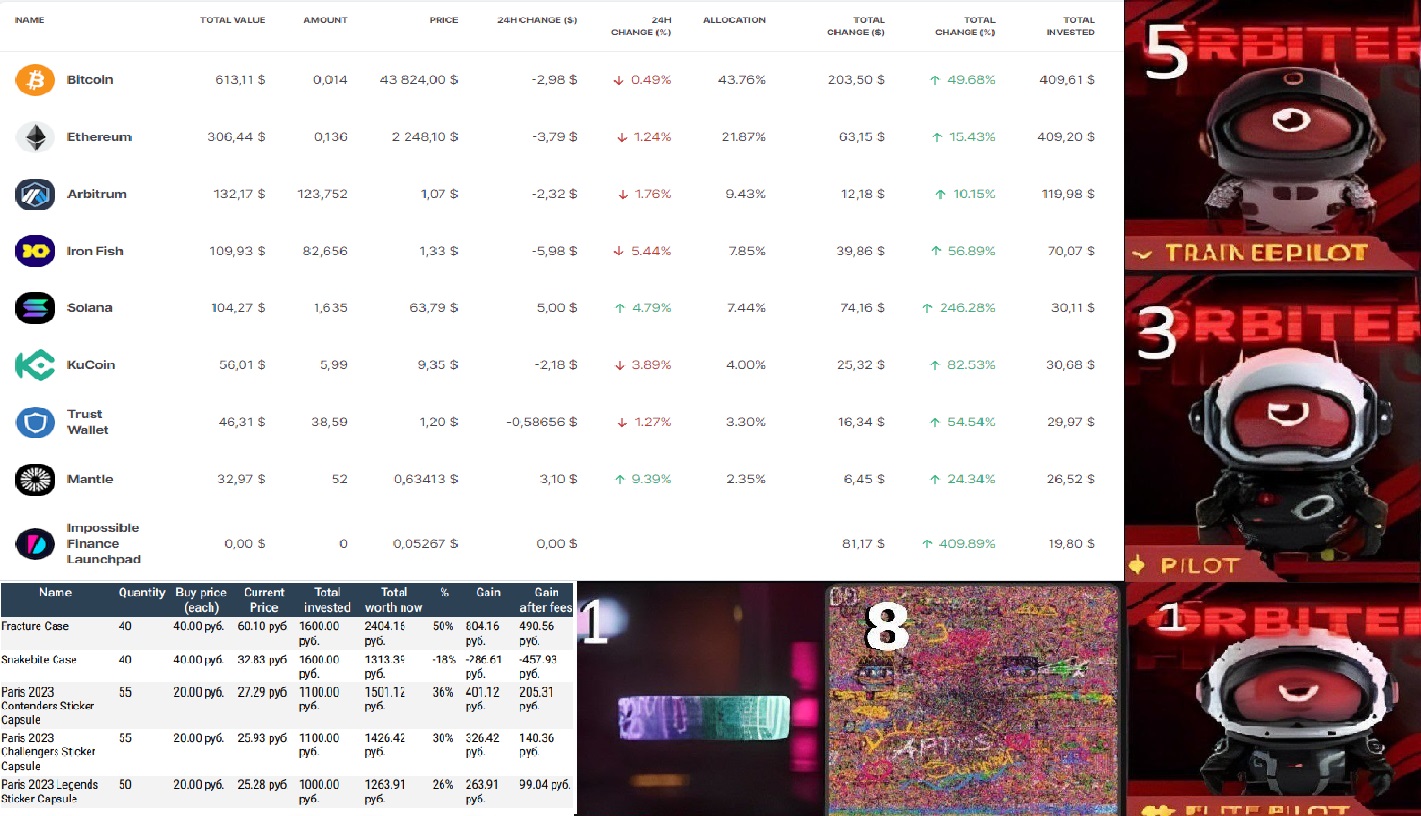Open the Trust Wallet asset name
The image size is (1421, 816).
tap(87, 422)
